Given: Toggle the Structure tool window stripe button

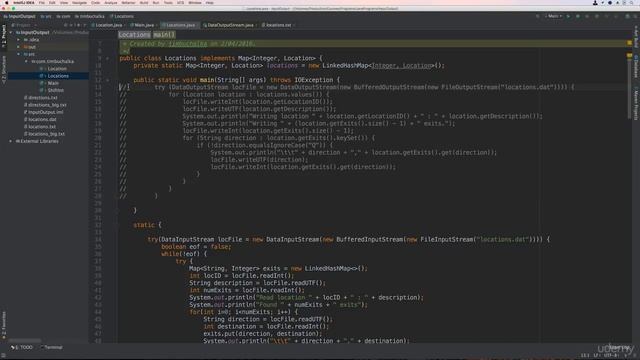Looking at the screenshot, I should 4,69.
